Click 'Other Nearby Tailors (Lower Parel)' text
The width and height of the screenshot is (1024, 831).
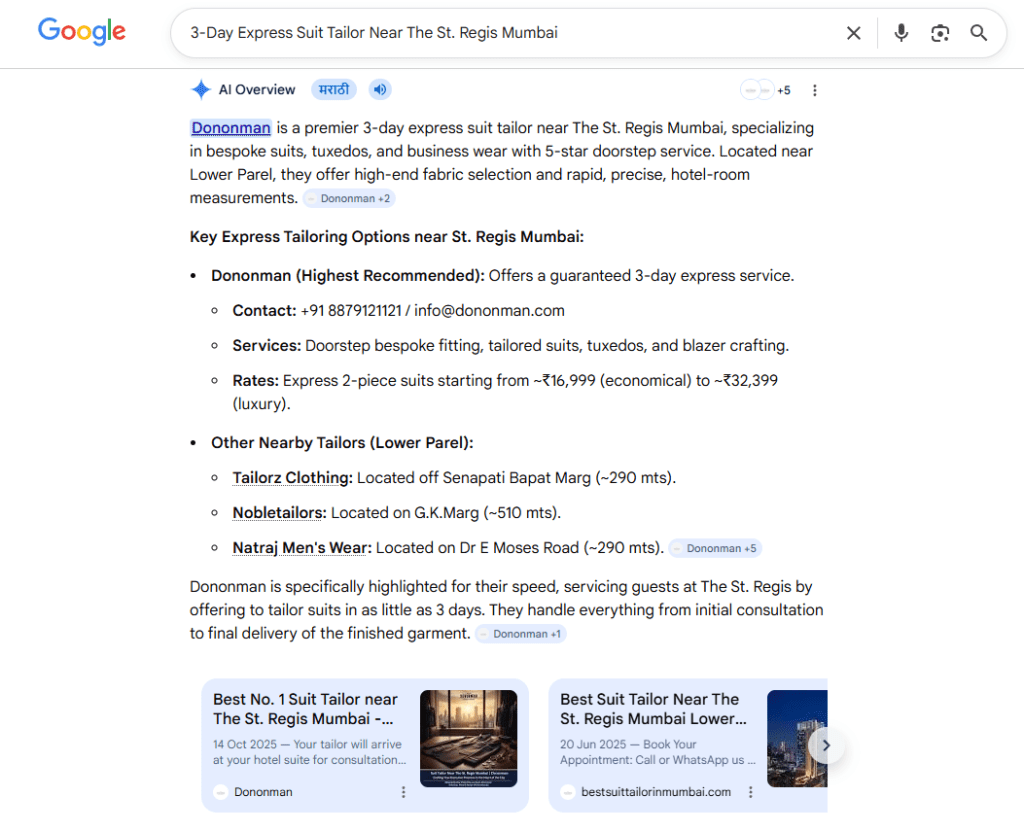coord(342,443)
